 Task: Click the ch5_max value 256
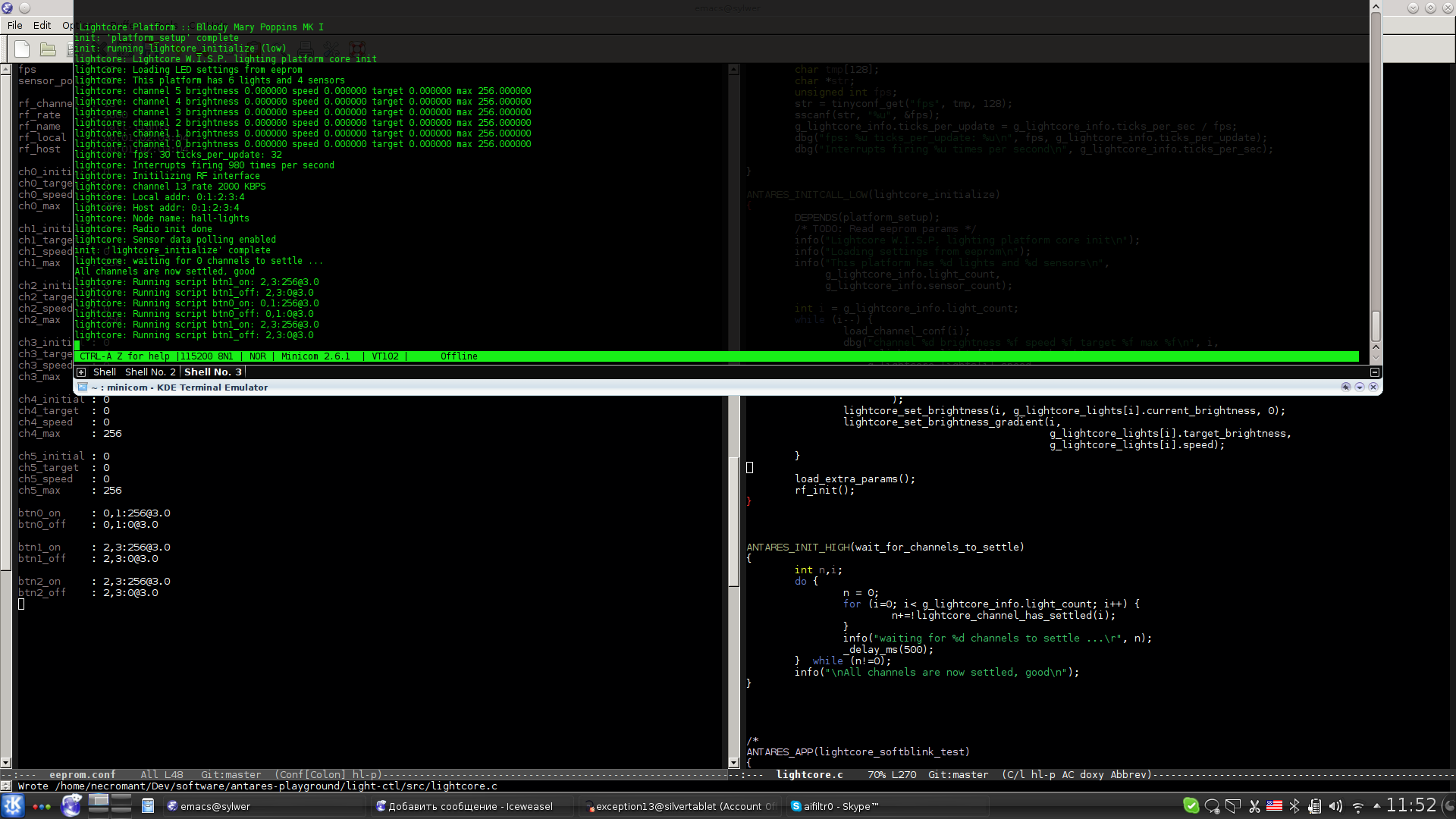[x=112, y=491]
